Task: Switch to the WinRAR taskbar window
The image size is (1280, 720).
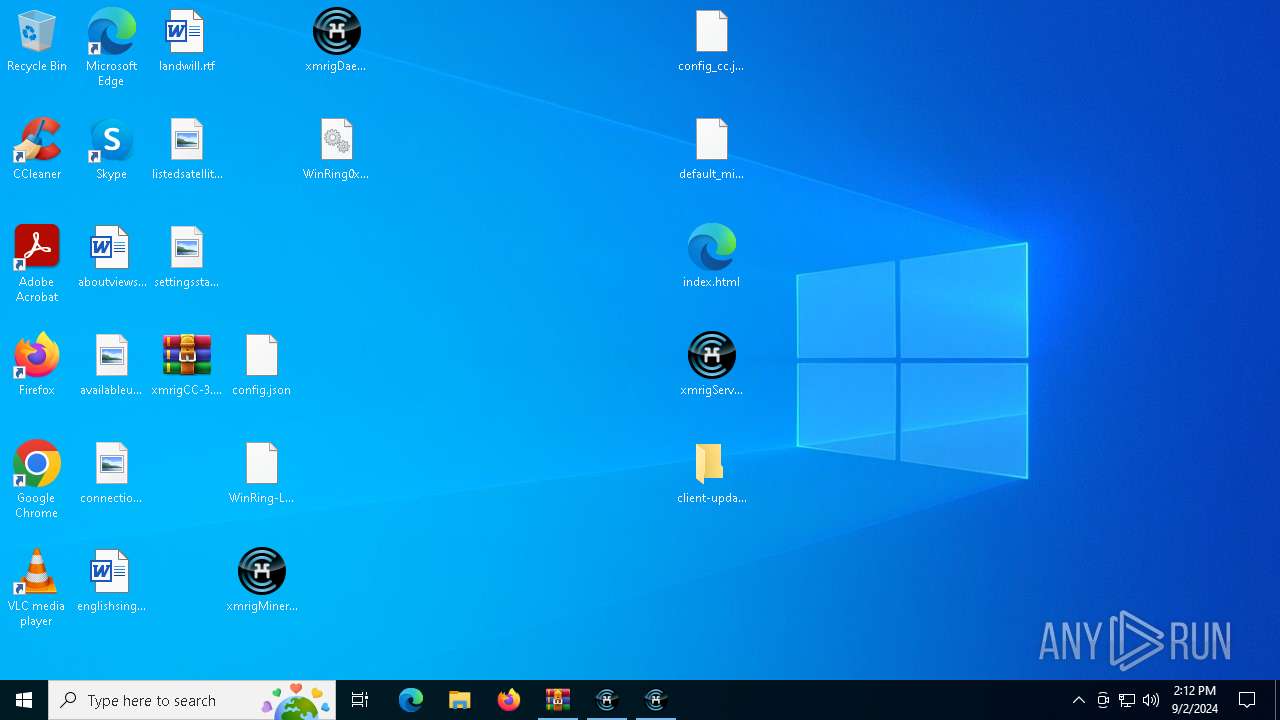Action: click(558, 700)
